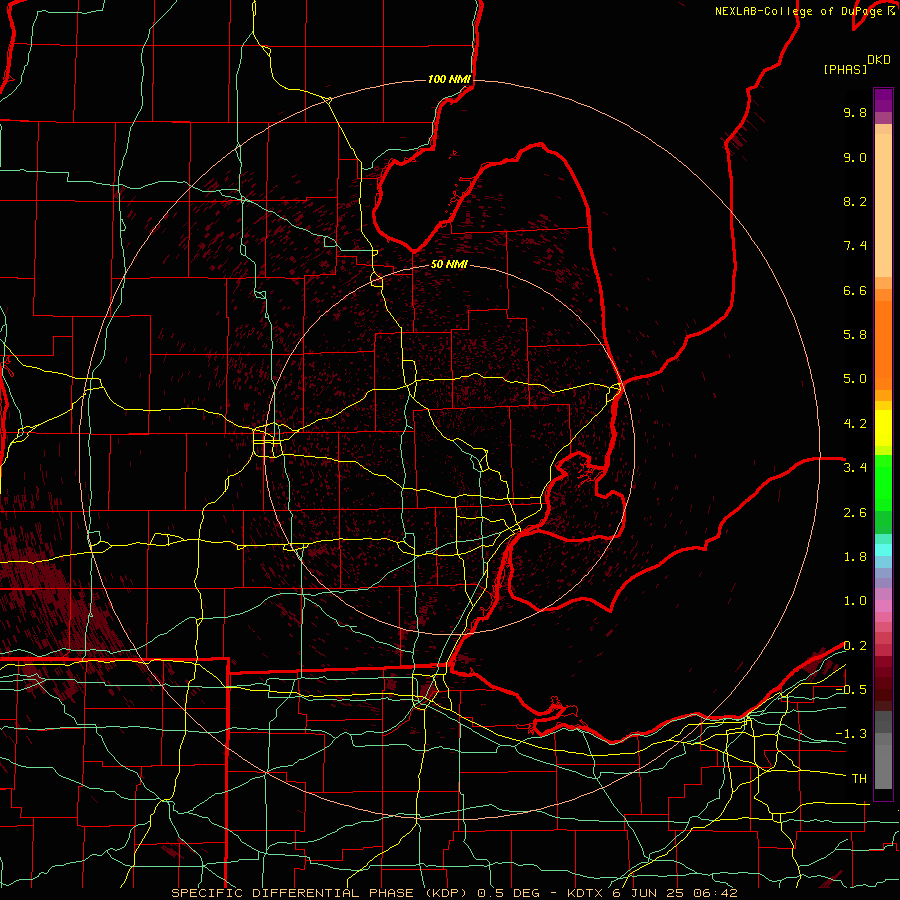Pick the cyan segment of the color bar

click(883, 550)
